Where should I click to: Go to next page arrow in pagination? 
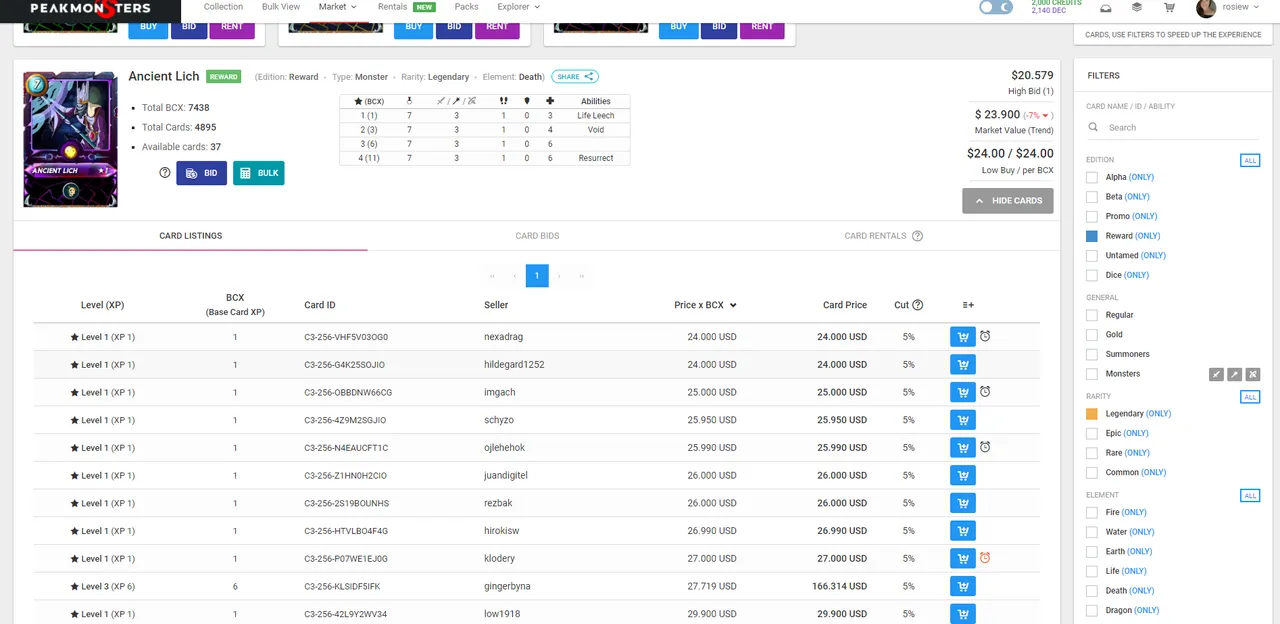tap(559, 275)
